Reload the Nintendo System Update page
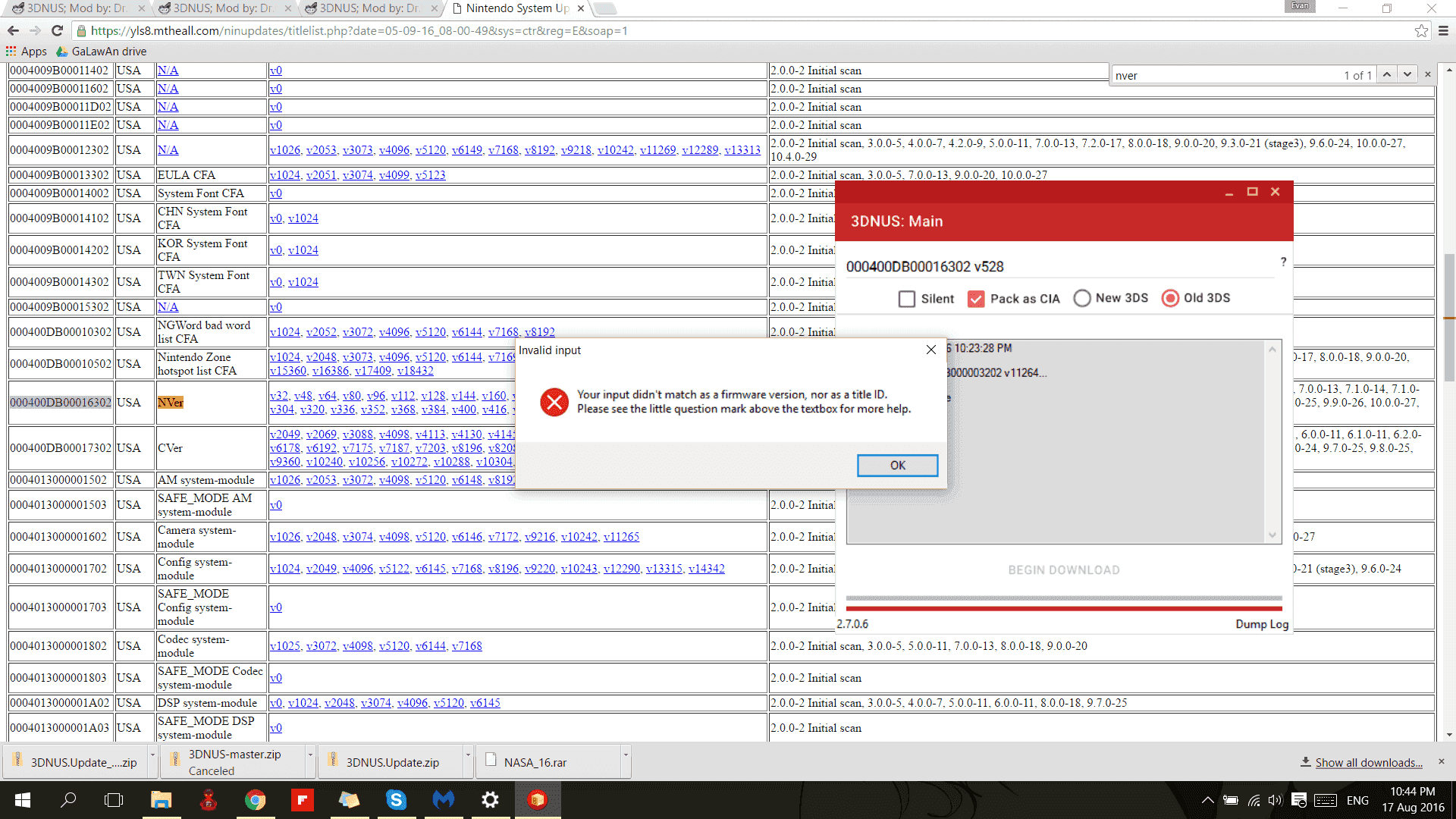1456x819 pixels. tap(57, 30)
